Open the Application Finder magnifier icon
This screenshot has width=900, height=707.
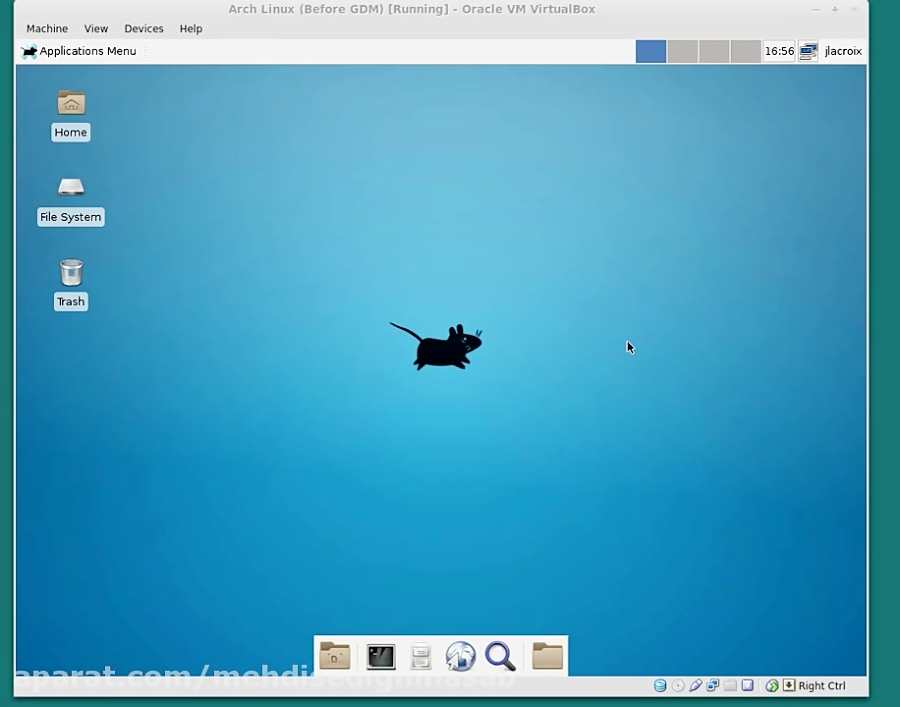point(500,656)
